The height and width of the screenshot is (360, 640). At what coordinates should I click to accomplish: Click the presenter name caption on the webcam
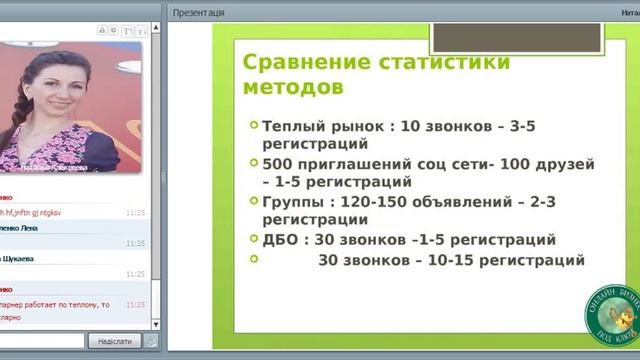53,167
